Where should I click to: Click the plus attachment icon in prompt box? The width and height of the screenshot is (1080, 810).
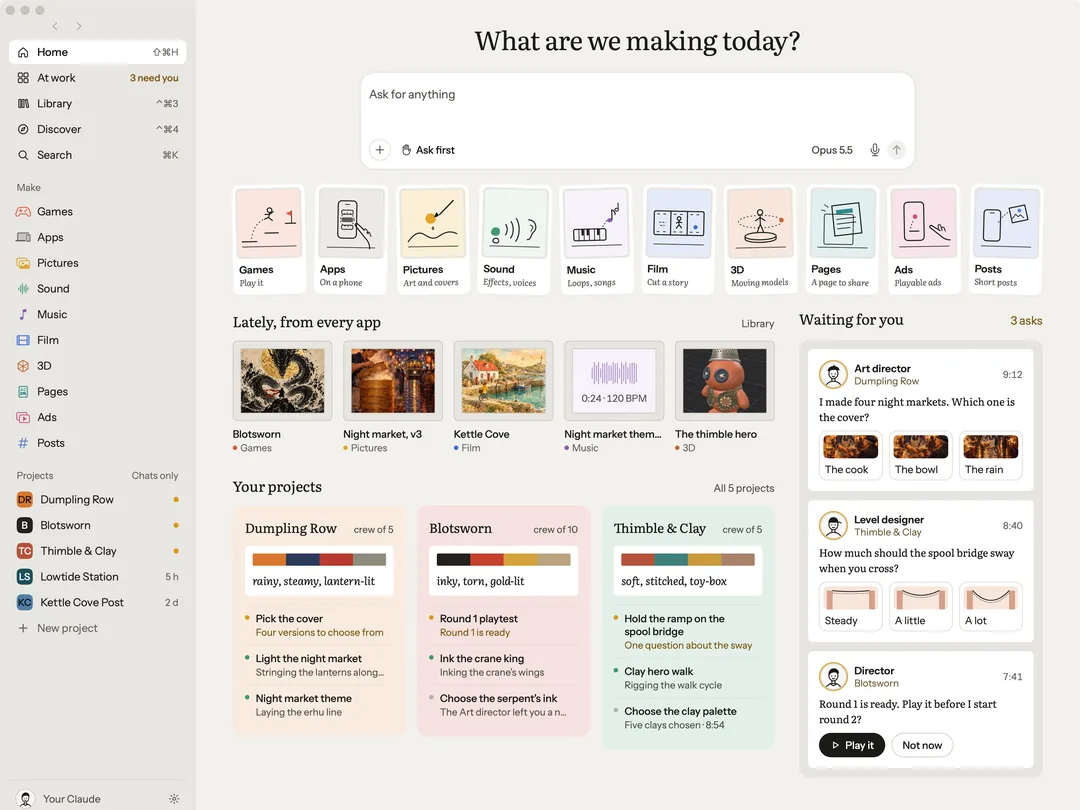click(x=380, y=149)
